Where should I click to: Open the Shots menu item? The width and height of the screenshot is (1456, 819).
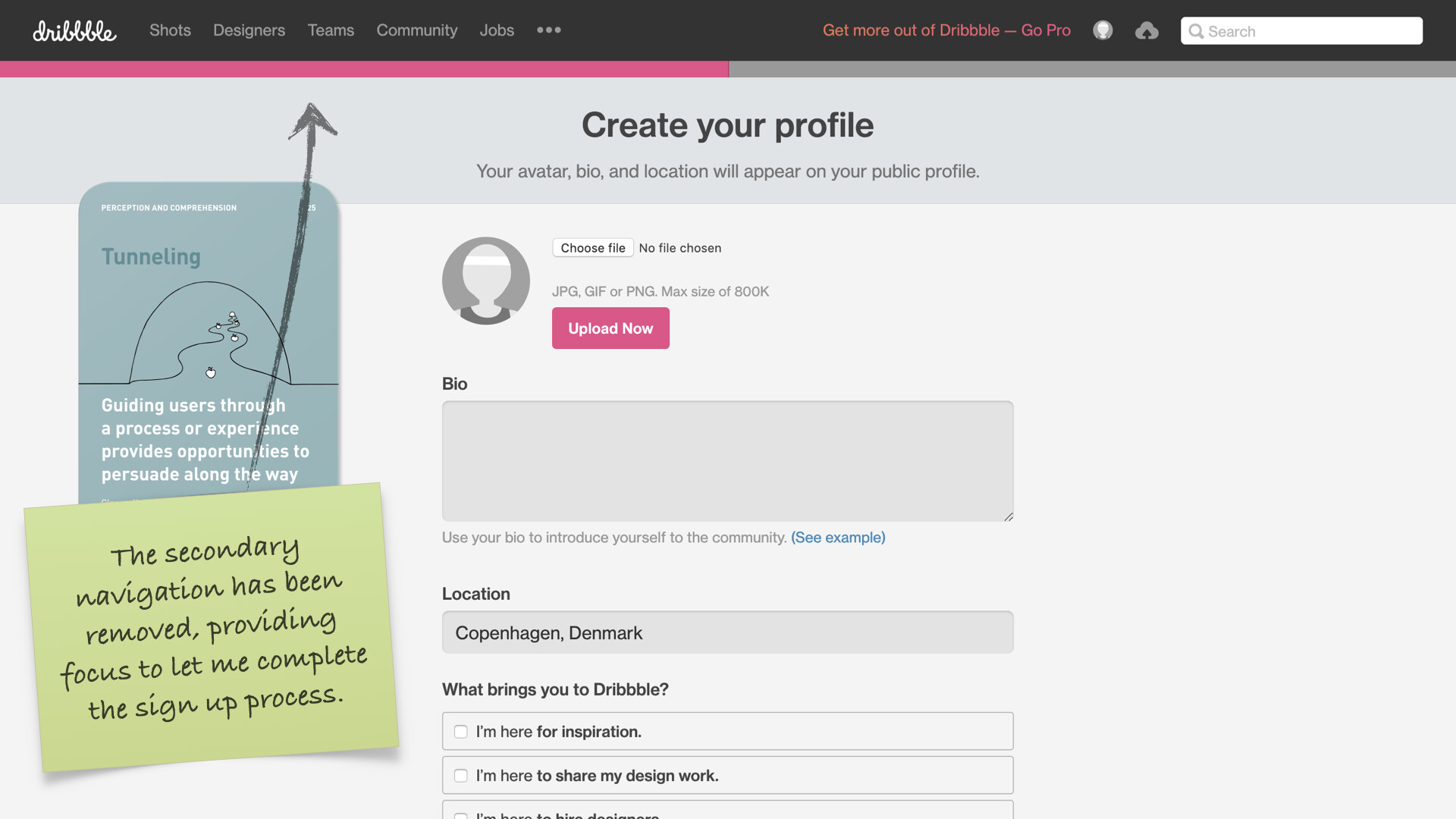tap(170, 30)
